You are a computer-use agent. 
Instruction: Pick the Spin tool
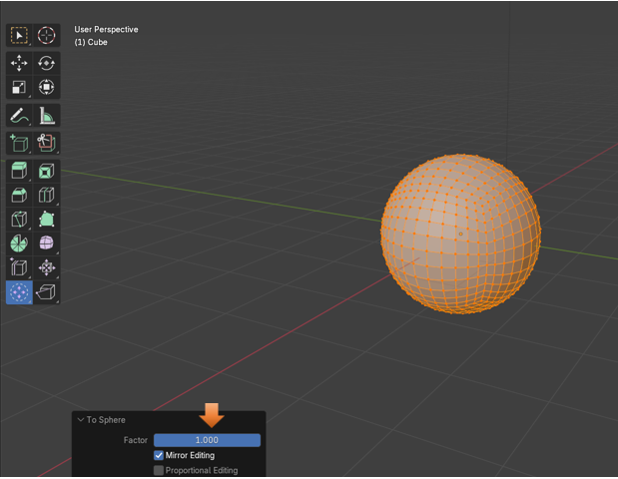point(19,243)
